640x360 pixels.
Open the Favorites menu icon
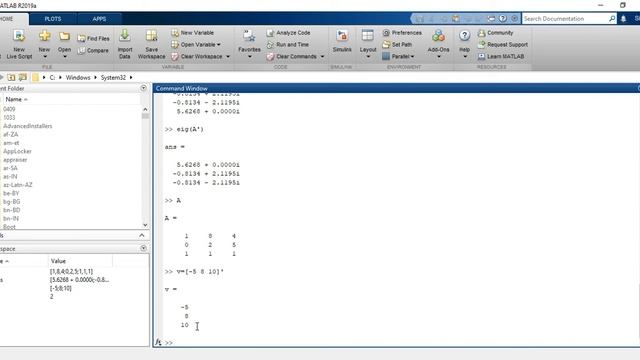click(x=249, y=36)
